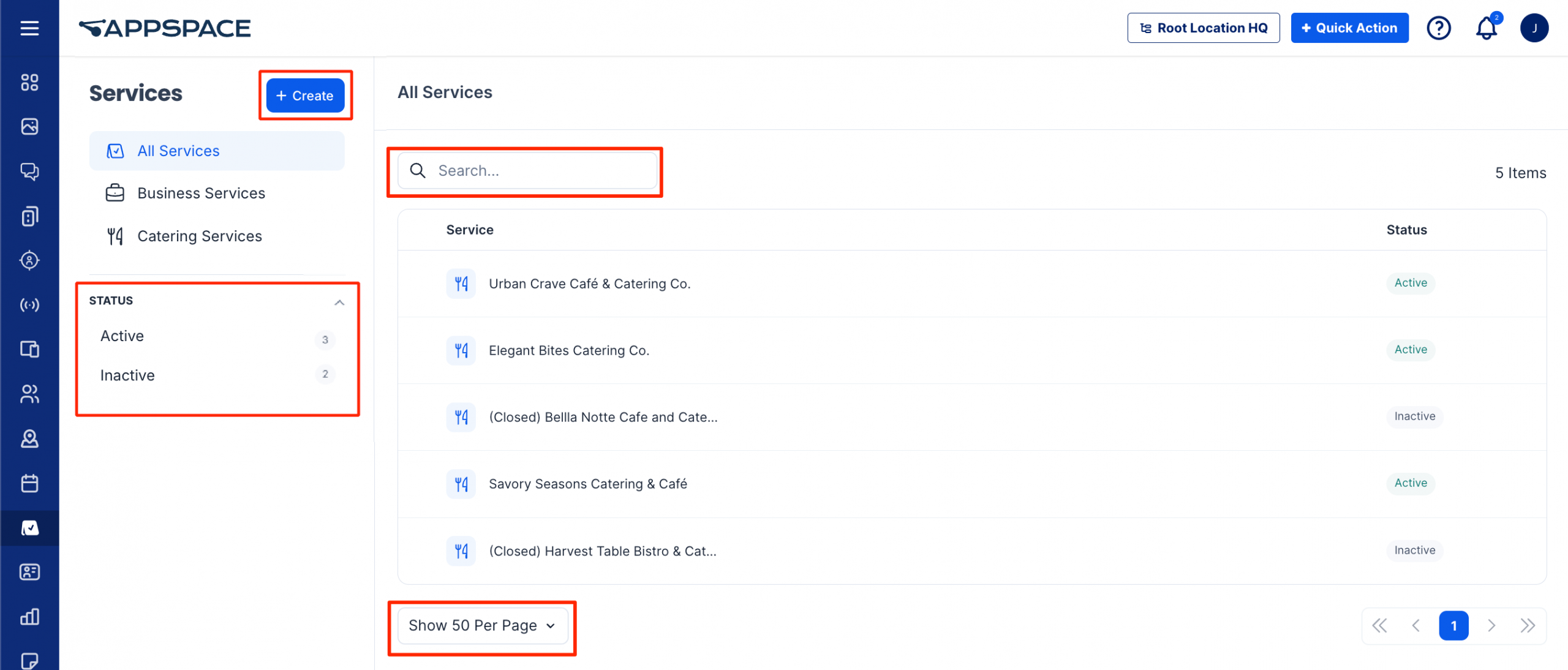Click Active badge for Savory Seasons
The height and width of the screenshot is (670, 1568).
point(1411,483)
